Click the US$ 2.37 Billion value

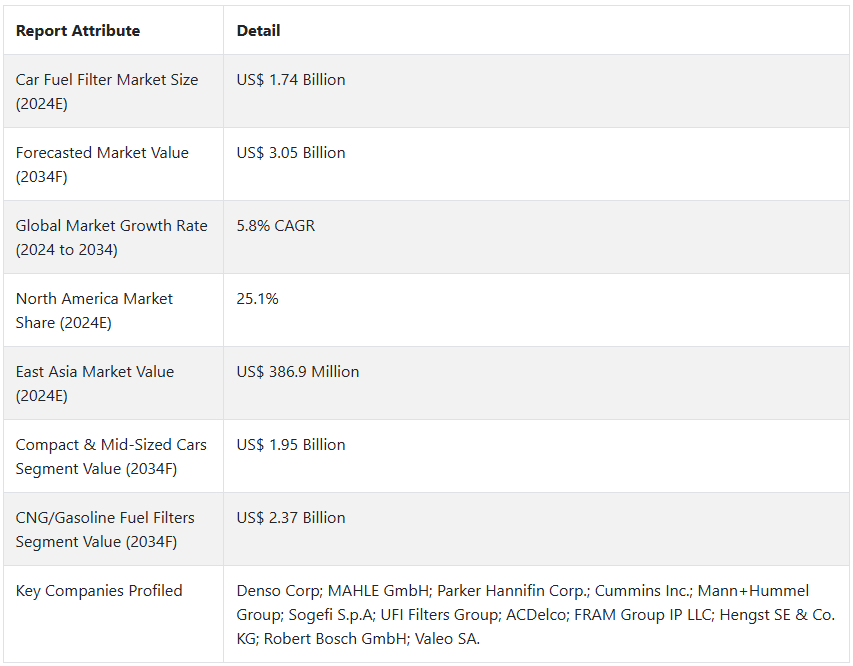coord(291,517)
